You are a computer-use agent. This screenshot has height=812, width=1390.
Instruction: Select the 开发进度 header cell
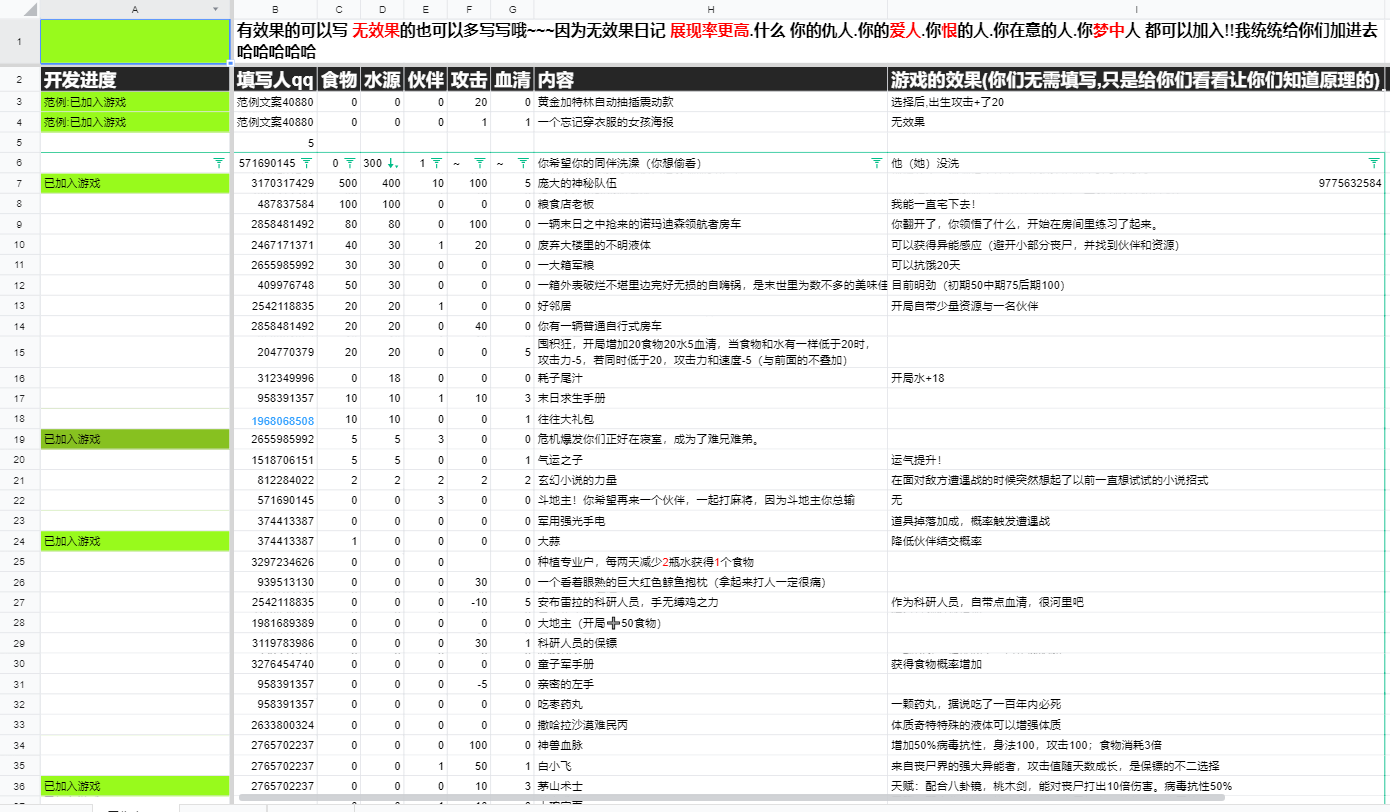(x=135, y=80)
